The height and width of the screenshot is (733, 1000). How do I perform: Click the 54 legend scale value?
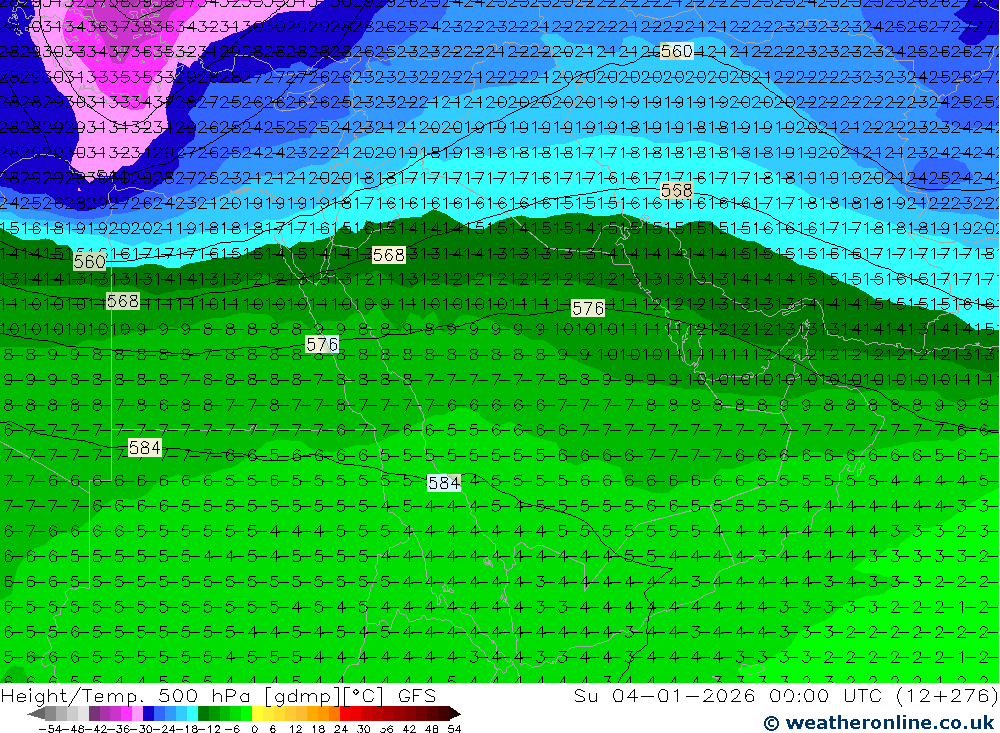454,729
